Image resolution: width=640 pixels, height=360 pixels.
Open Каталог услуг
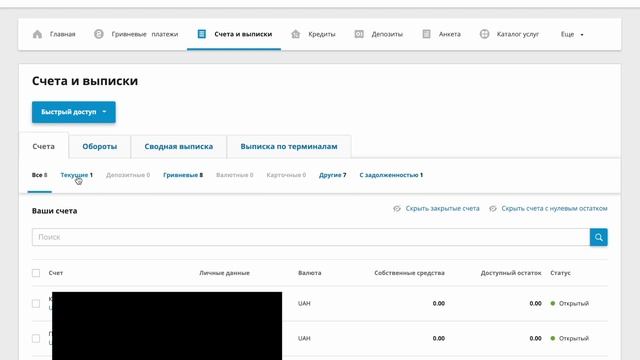[x=518, y=34]
